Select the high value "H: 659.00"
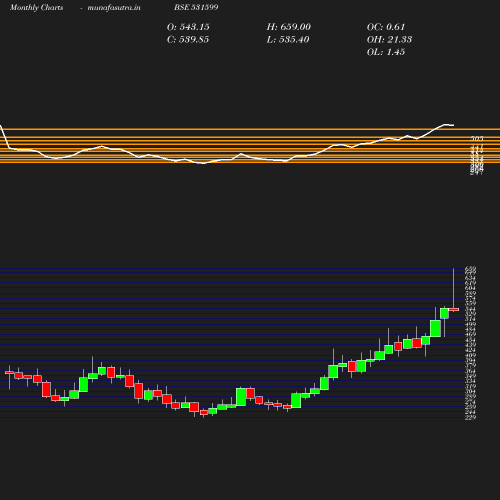The image size is (500, 500). tap(289, 27)
